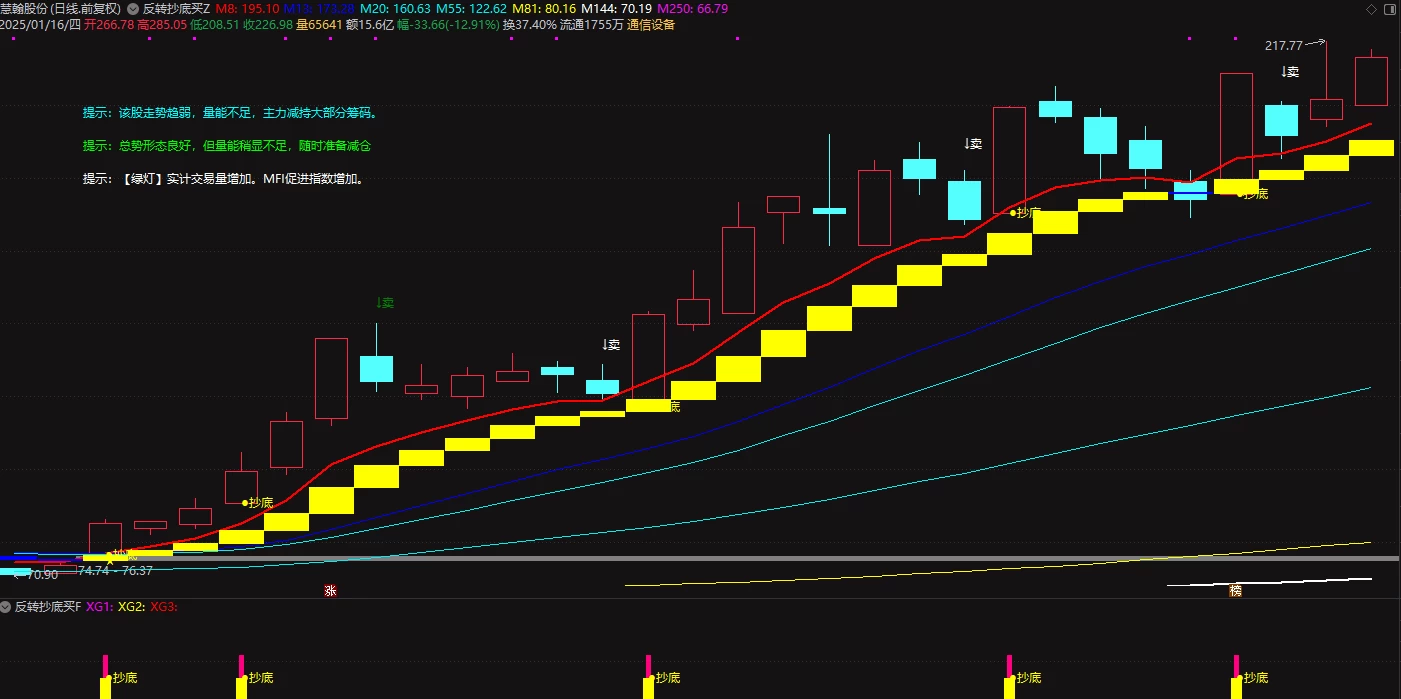
Task: Click the change value 幅-33.66(-12.91%)
Action: (448, 24)
